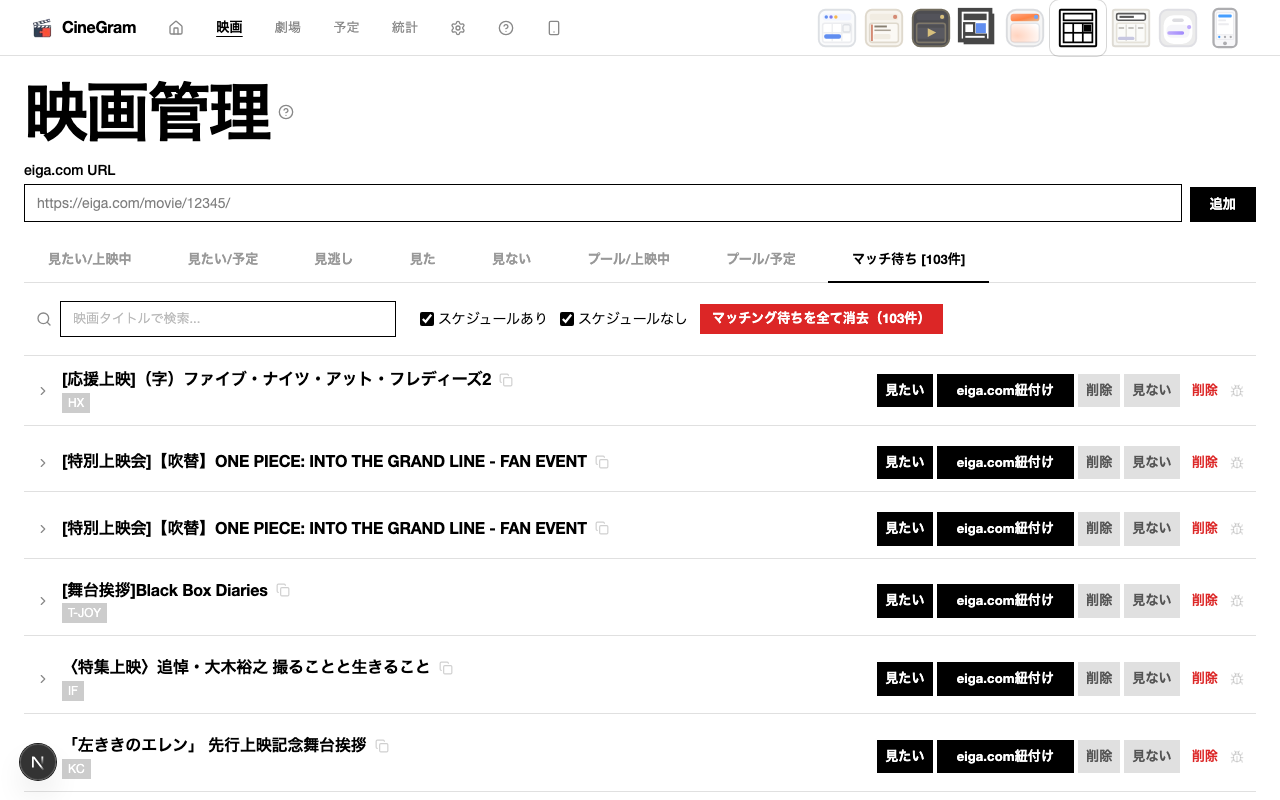Screen dimensions: 1280x800
Task: Uncheck the スケジュールなし checkbox
Action: [x=567, y=319]
